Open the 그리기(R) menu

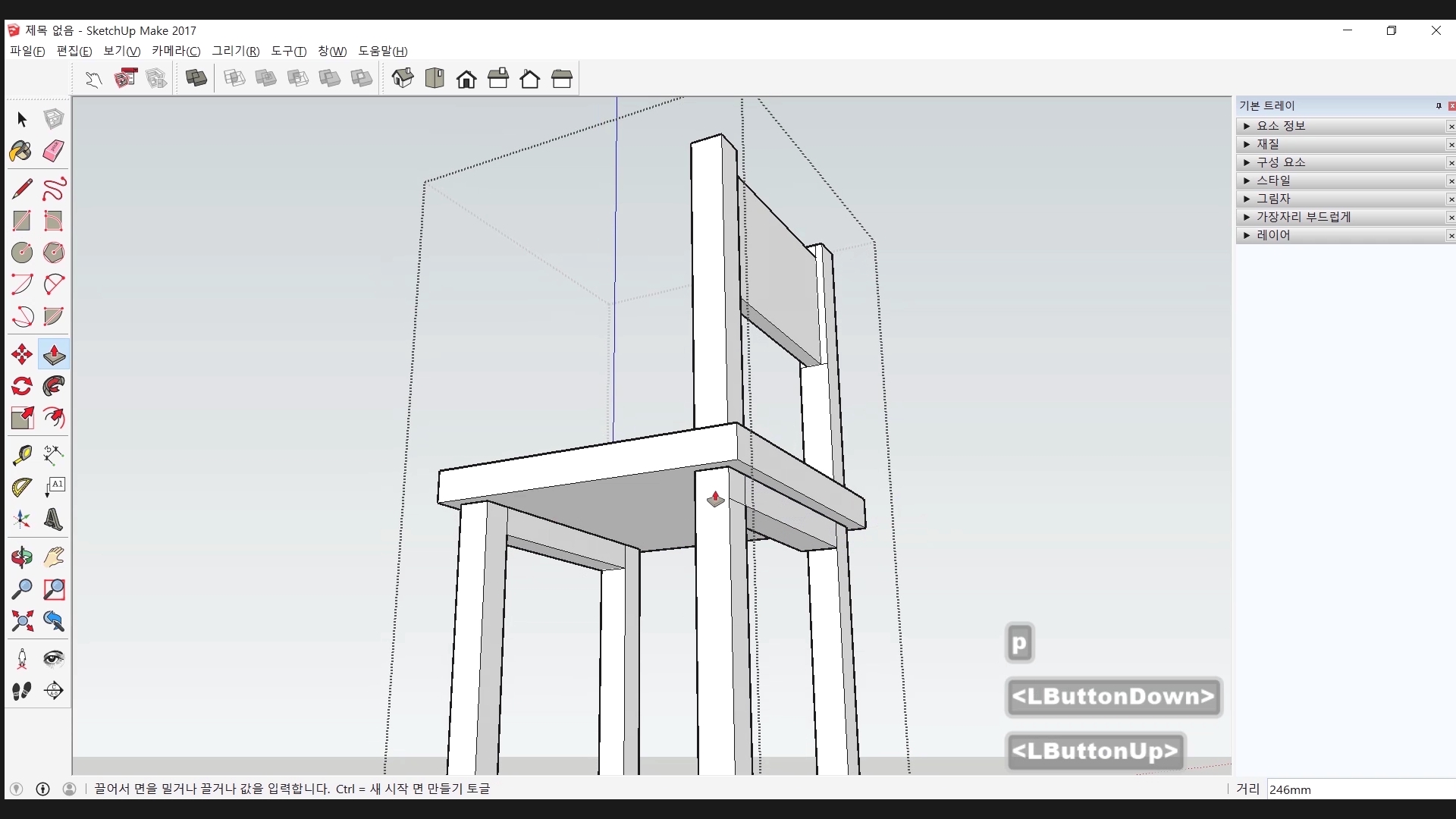(235, 51)
